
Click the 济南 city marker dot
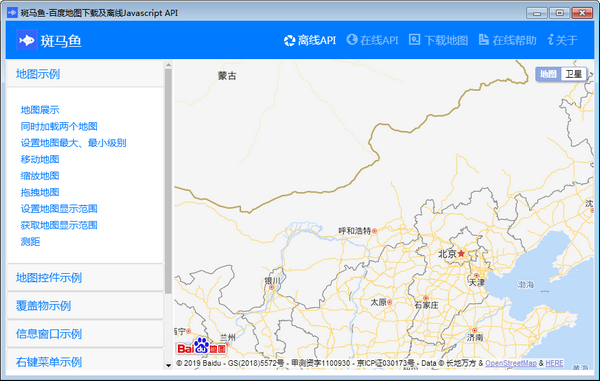474,330
